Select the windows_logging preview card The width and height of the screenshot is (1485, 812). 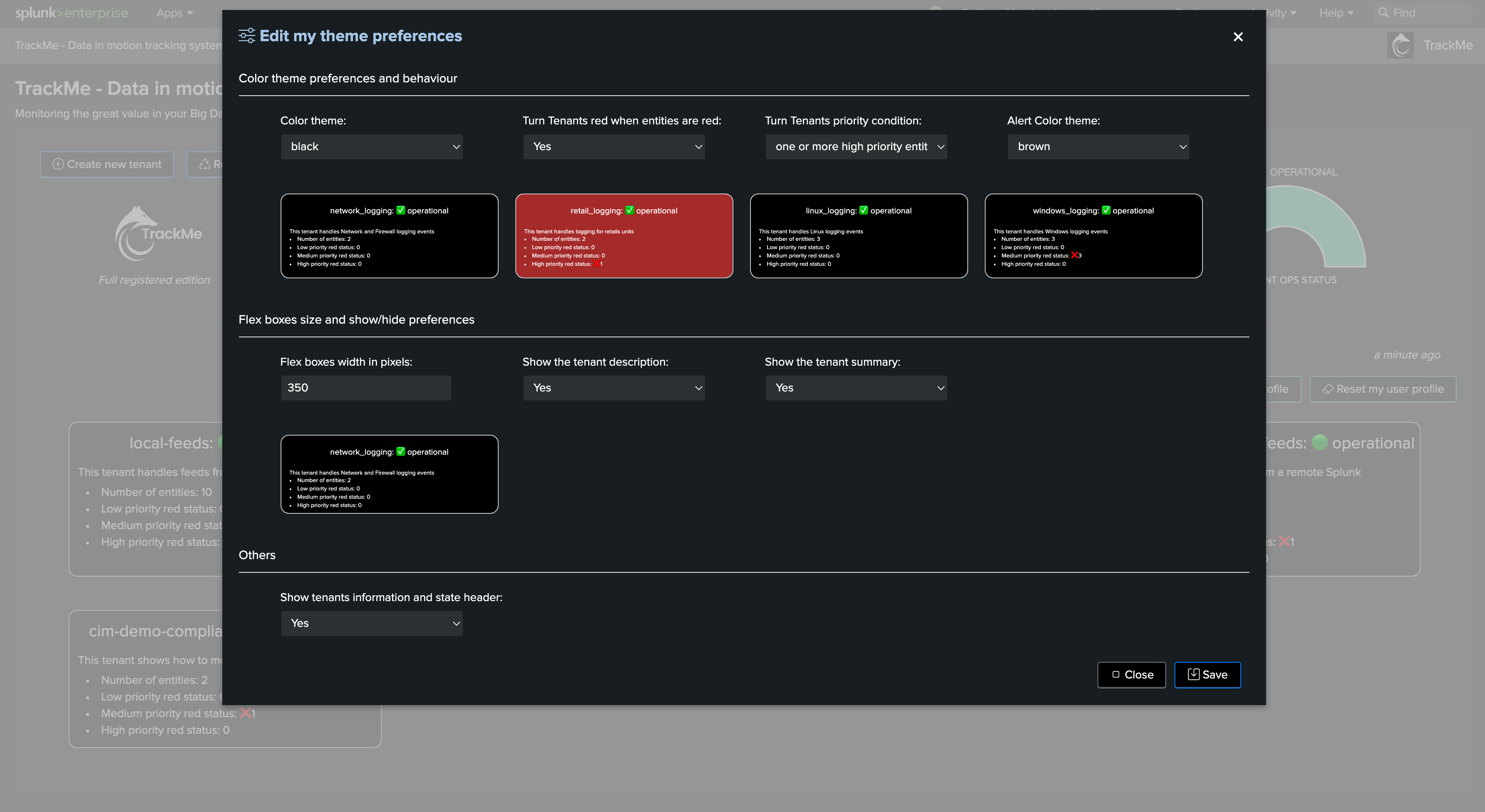coord(1094,236)
